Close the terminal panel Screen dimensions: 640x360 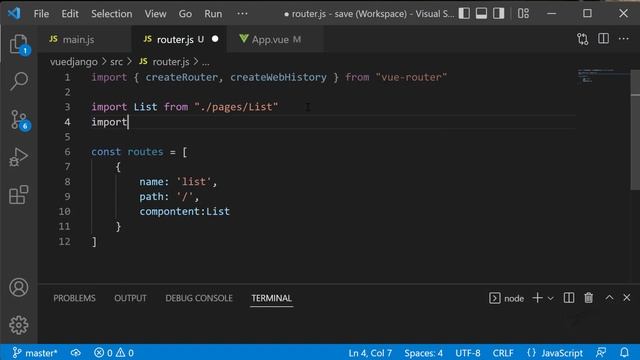point(627,298)
